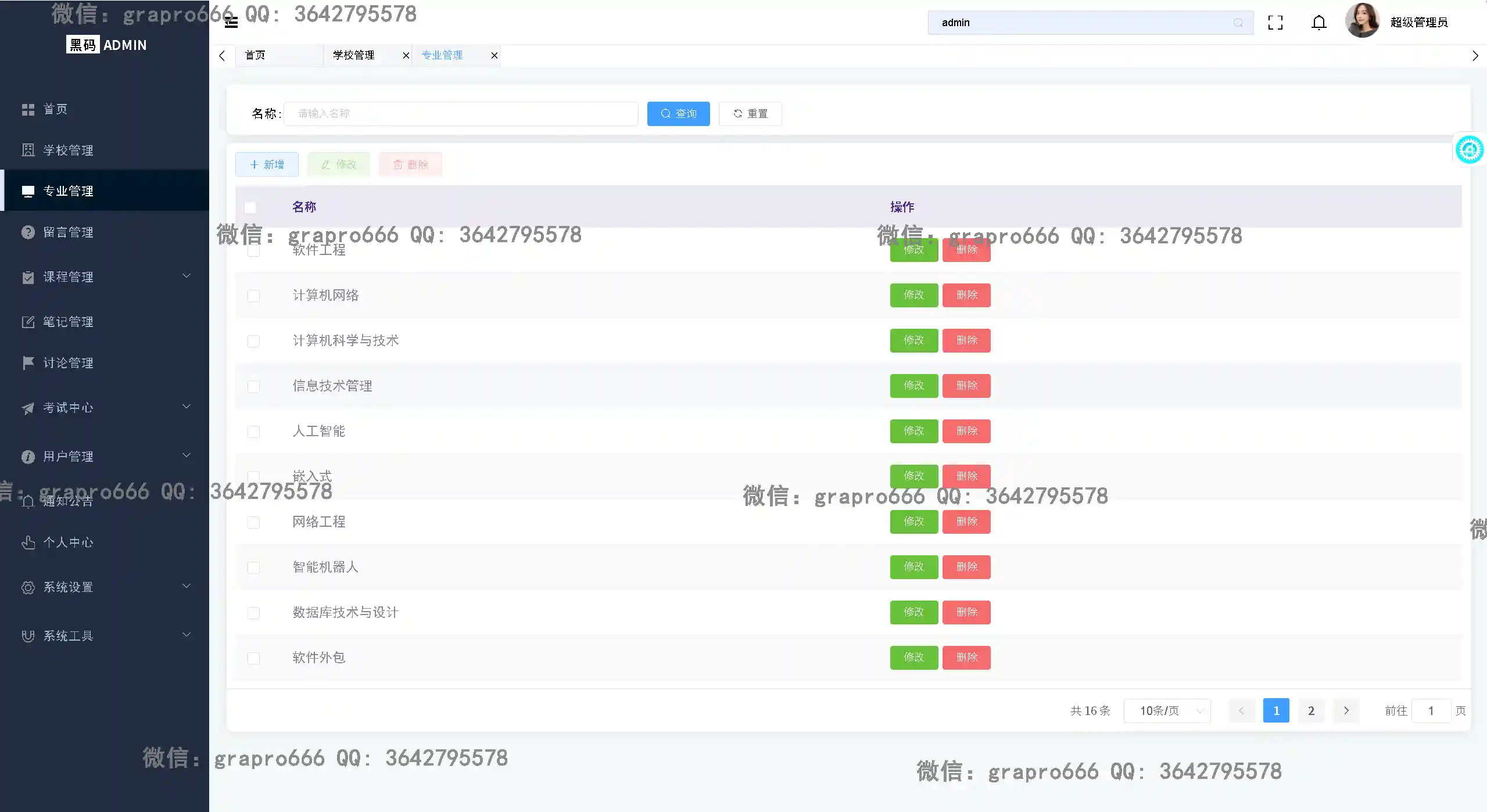Click the blue 查询 search button
The height and width of the screenshot is (812, 1487).
pos(678,114)
